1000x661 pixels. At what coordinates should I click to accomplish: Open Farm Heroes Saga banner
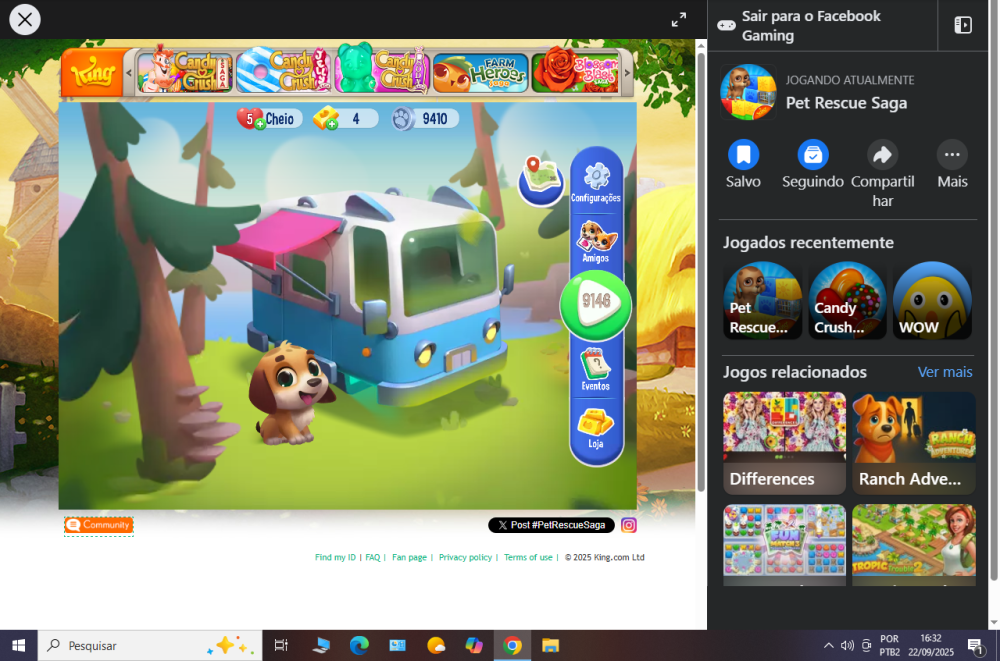[480, 73]
